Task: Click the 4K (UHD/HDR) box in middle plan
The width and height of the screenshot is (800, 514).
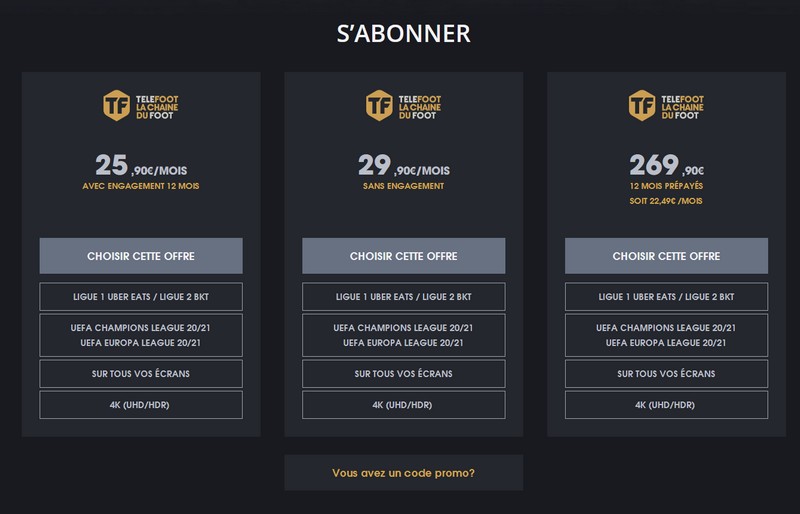Action: [403, 405]
